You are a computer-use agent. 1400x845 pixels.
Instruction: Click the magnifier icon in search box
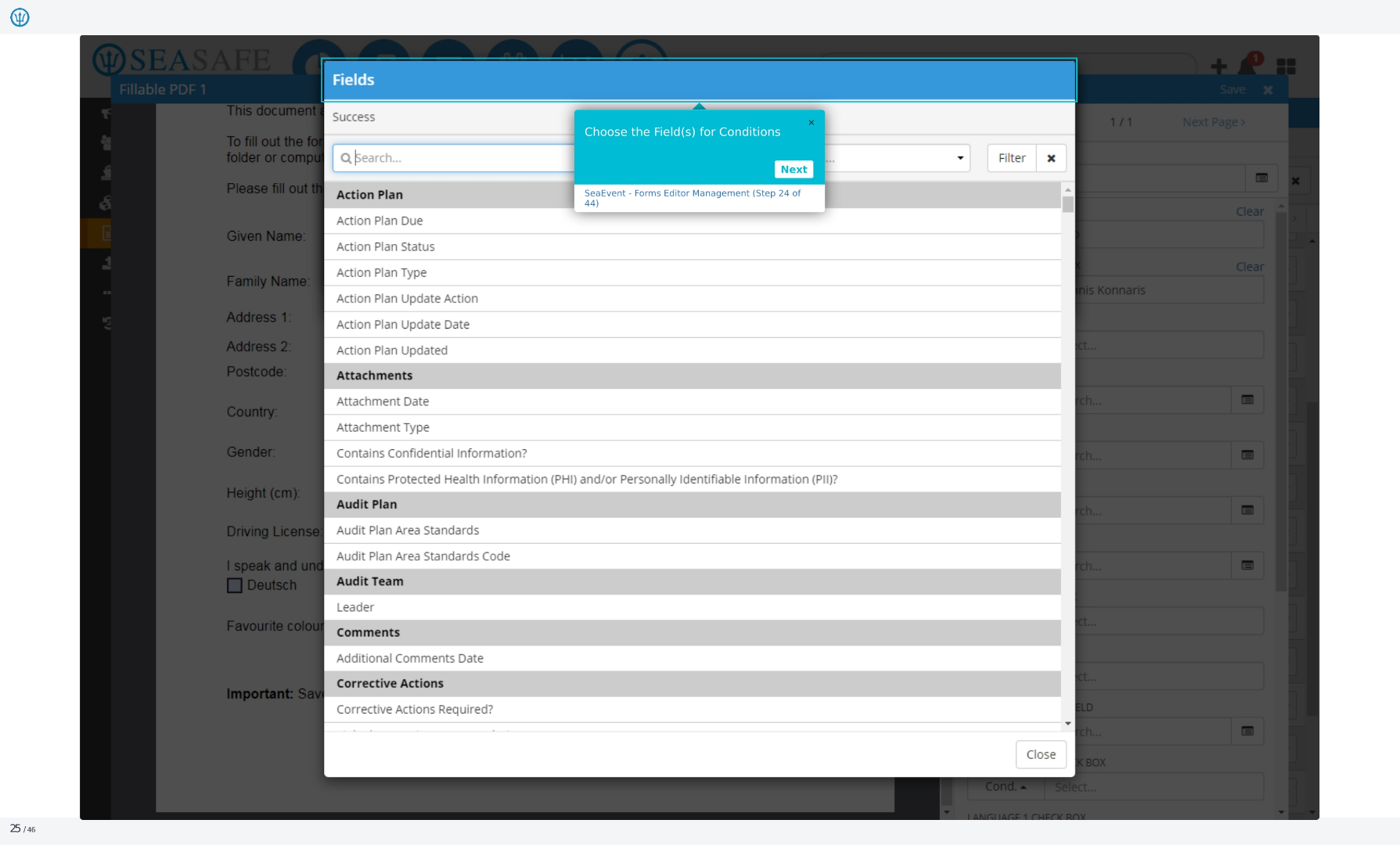(345, 158)
